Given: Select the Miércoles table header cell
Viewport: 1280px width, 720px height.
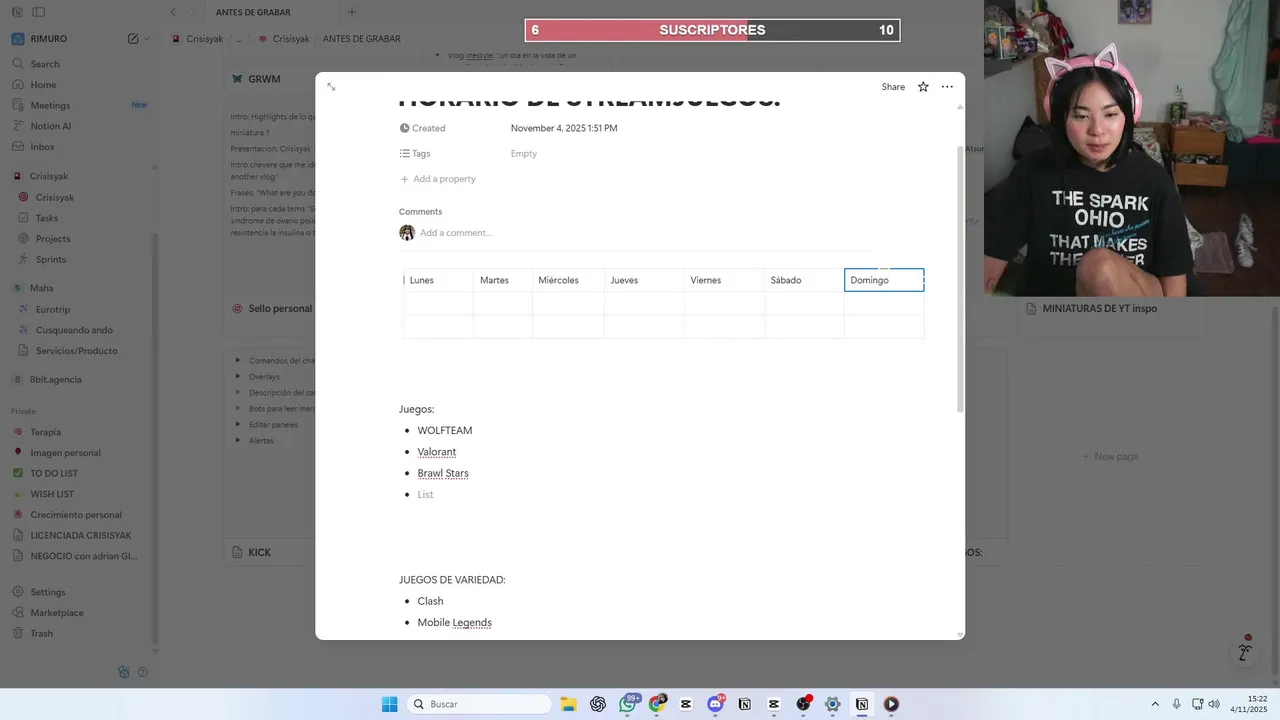Looking at the screenshot, I should coord(568,280).
